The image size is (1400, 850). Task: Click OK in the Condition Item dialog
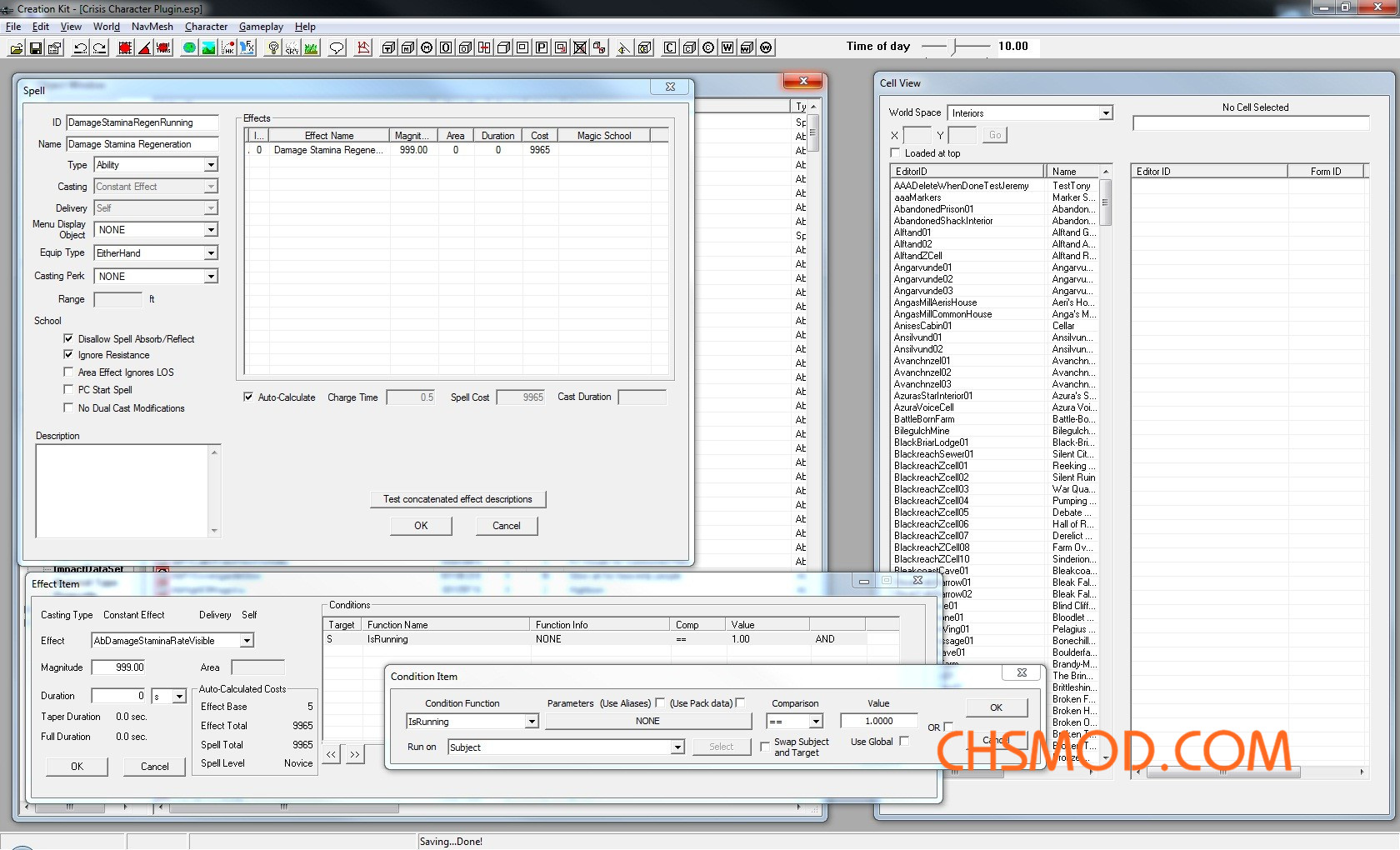point(997,707)
